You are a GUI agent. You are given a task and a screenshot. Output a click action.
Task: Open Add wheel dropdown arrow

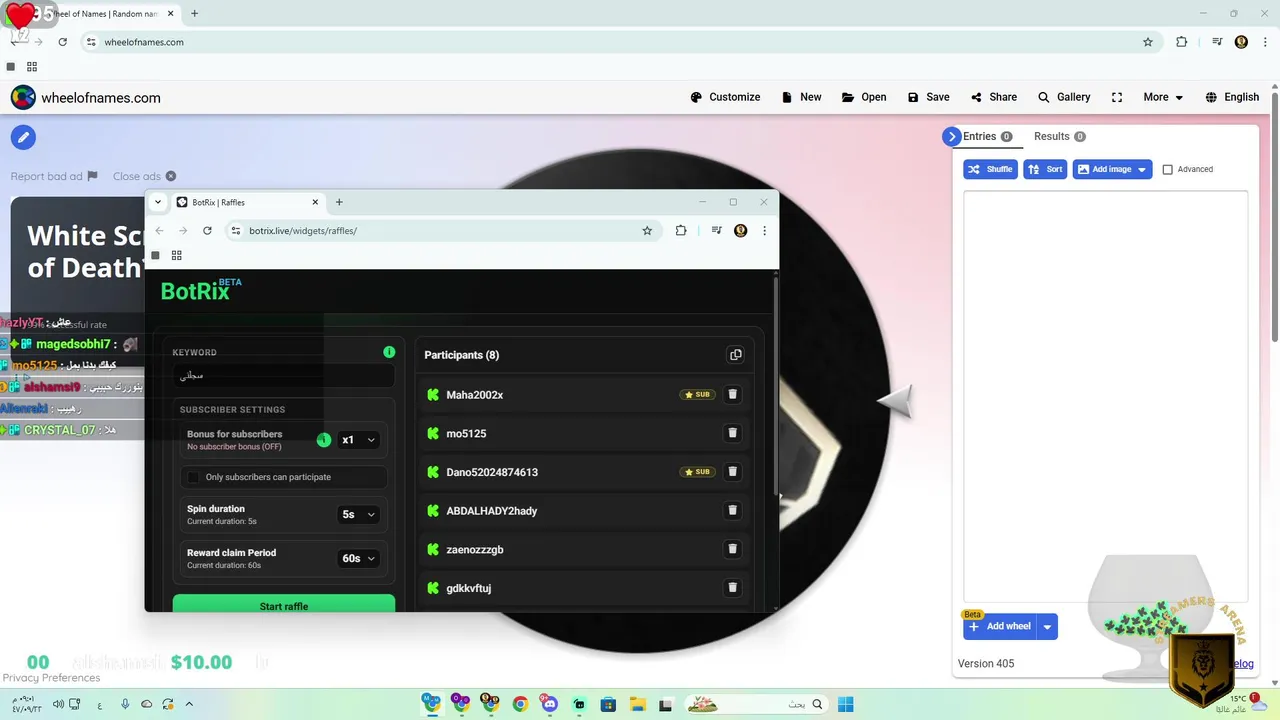[1047, 627]
